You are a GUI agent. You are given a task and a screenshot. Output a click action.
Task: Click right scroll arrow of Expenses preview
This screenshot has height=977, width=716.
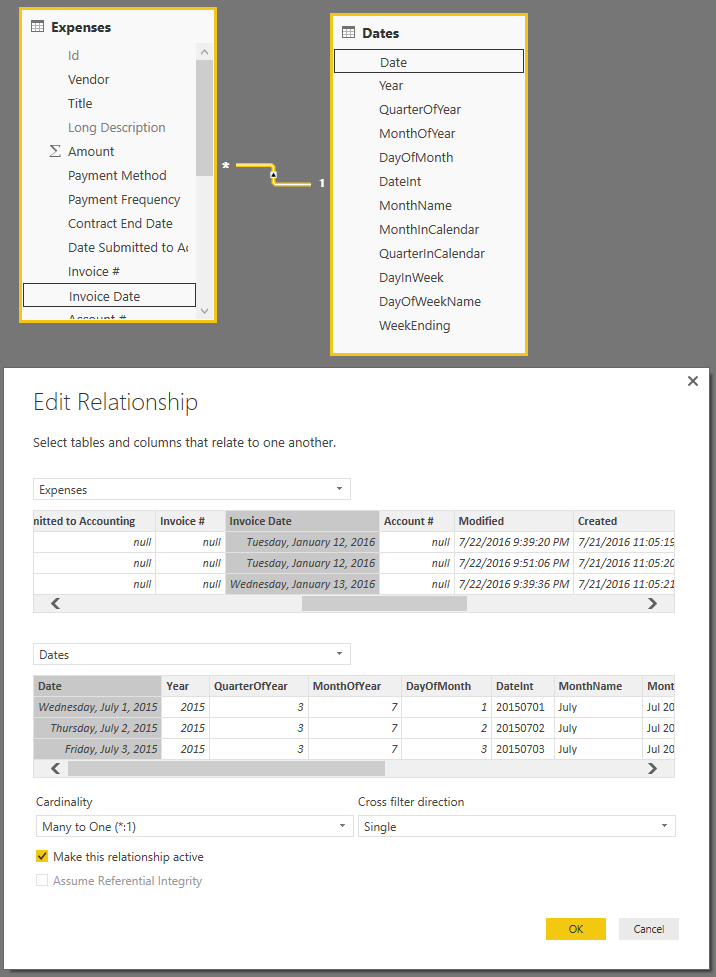point(652,603)
